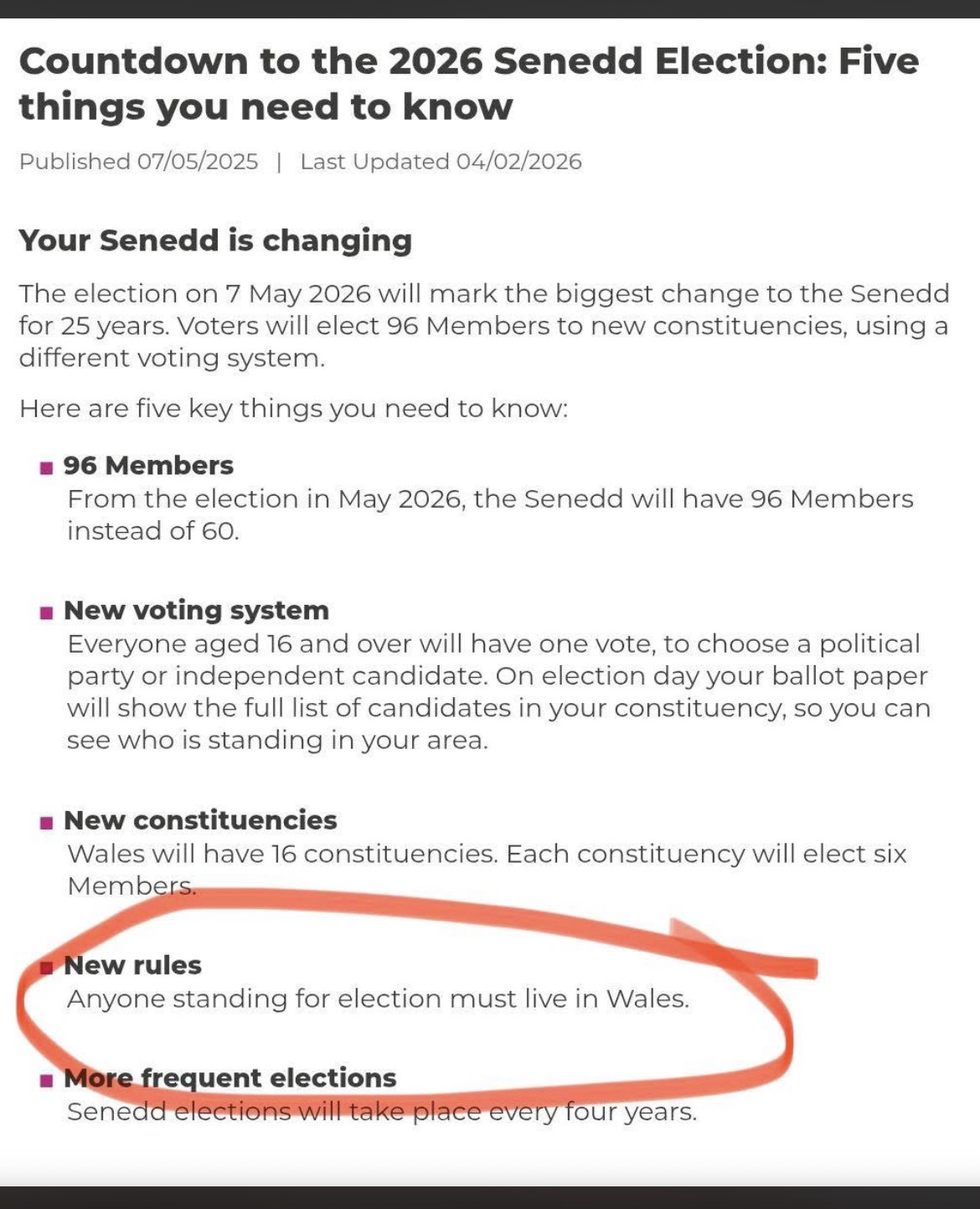Select the New constituencies heading
Viewport: 980px width, 1209px height.
200,819
